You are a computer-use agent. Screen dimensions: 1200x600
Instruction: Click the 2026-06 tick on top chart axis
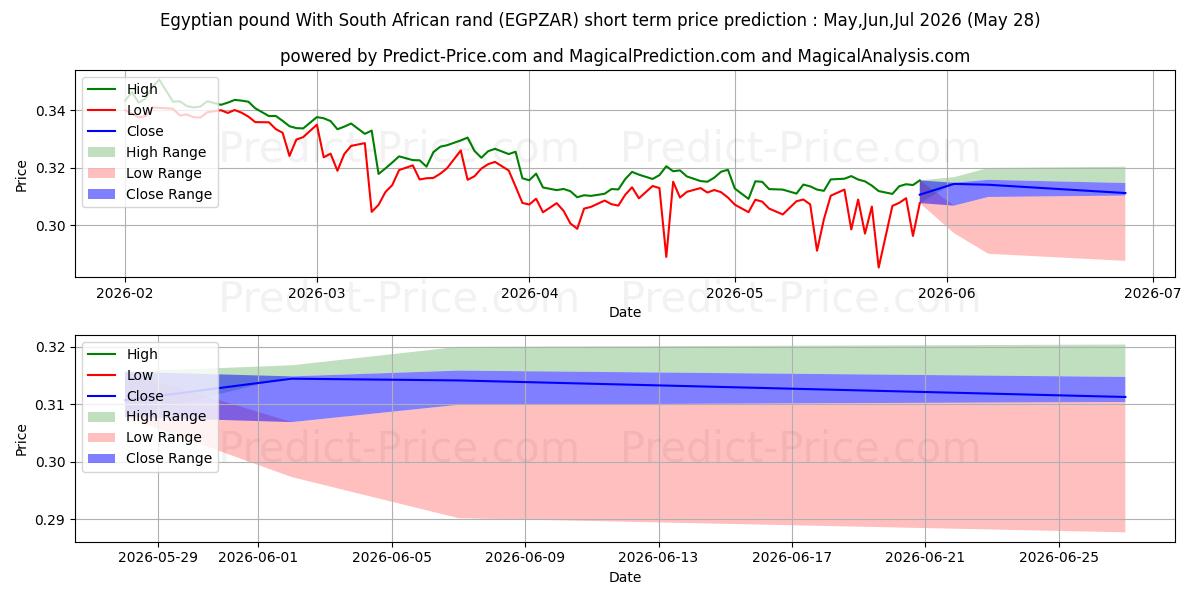coord(947,295)
